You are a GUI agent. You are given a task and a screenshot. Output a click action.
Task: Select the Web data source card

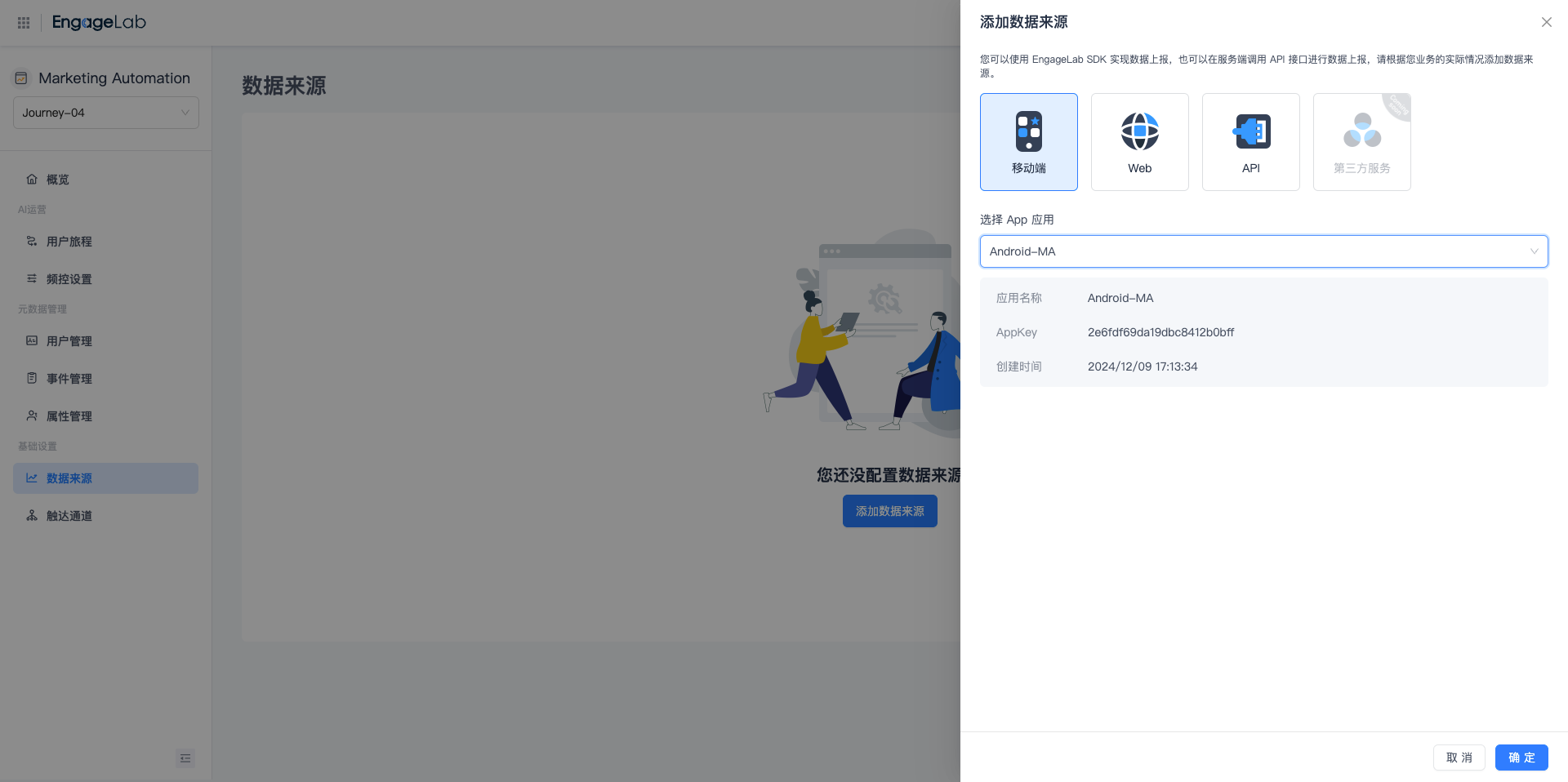[x=1139, y=141]
